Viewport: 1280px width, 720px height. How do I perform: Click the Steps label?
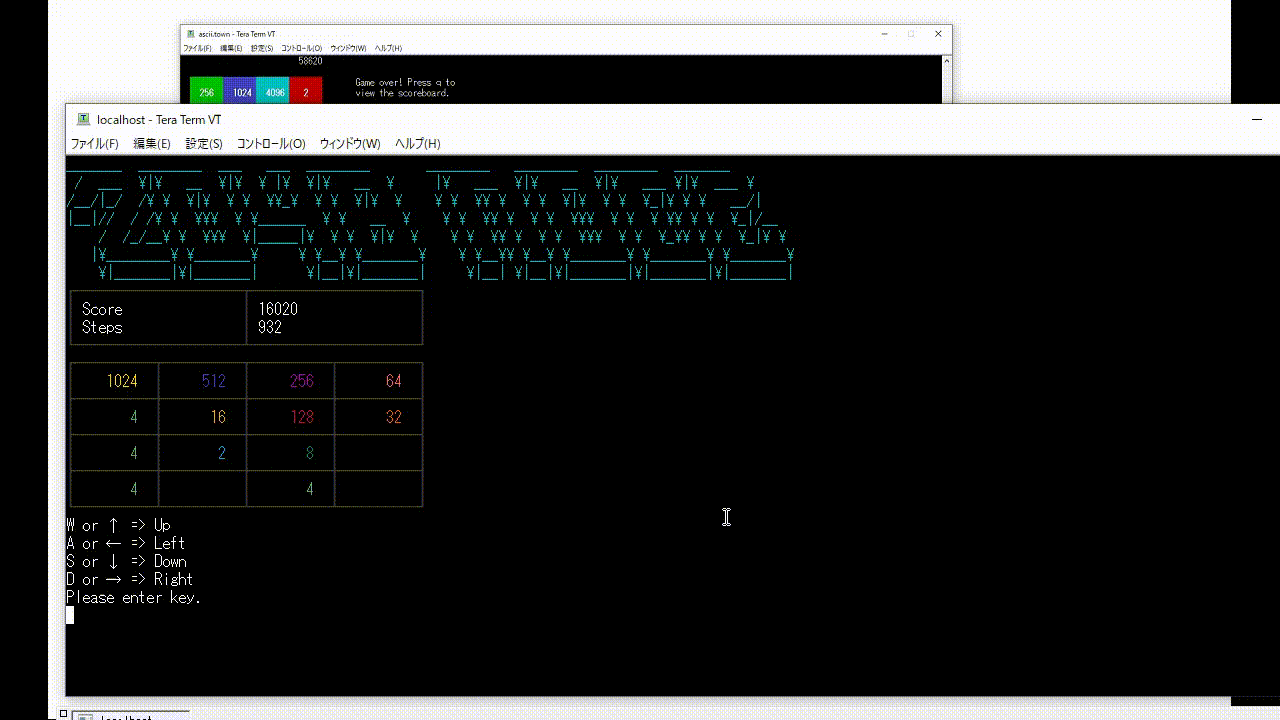(102, 328)
